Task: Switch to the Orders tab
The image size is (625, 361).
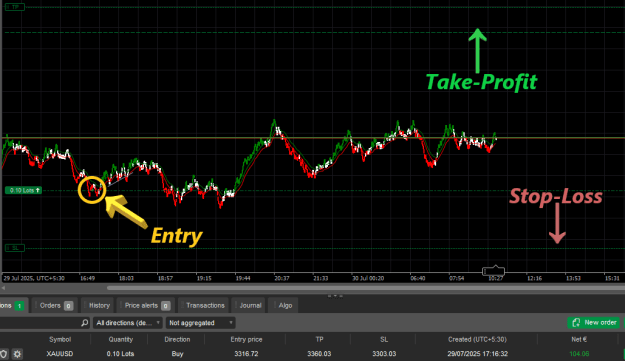Action: point(56,306)
